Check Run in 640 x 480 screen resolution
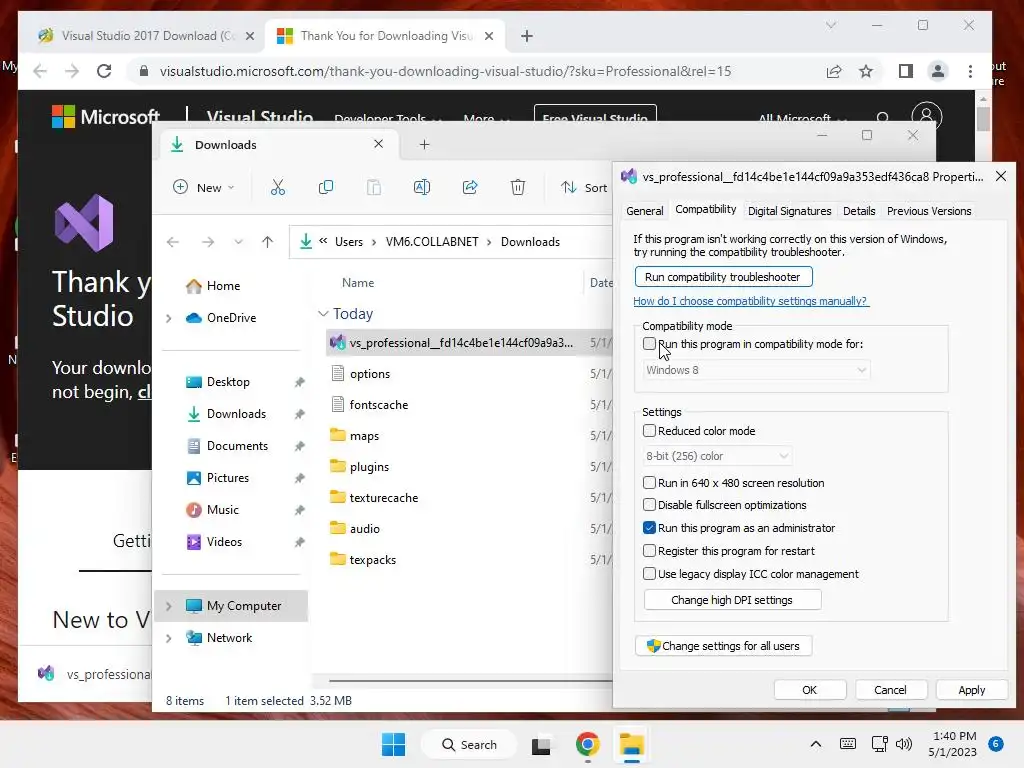Image resolution: width=1024 pixels, height=768 pixels. [649, 483]
